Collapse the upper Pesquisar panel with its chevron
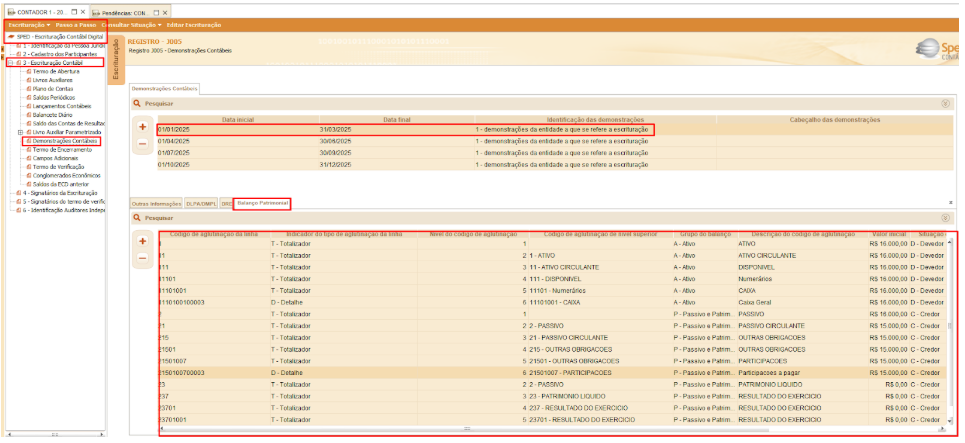The height and width of the screenshot is (443, 965). coord(945,103)
